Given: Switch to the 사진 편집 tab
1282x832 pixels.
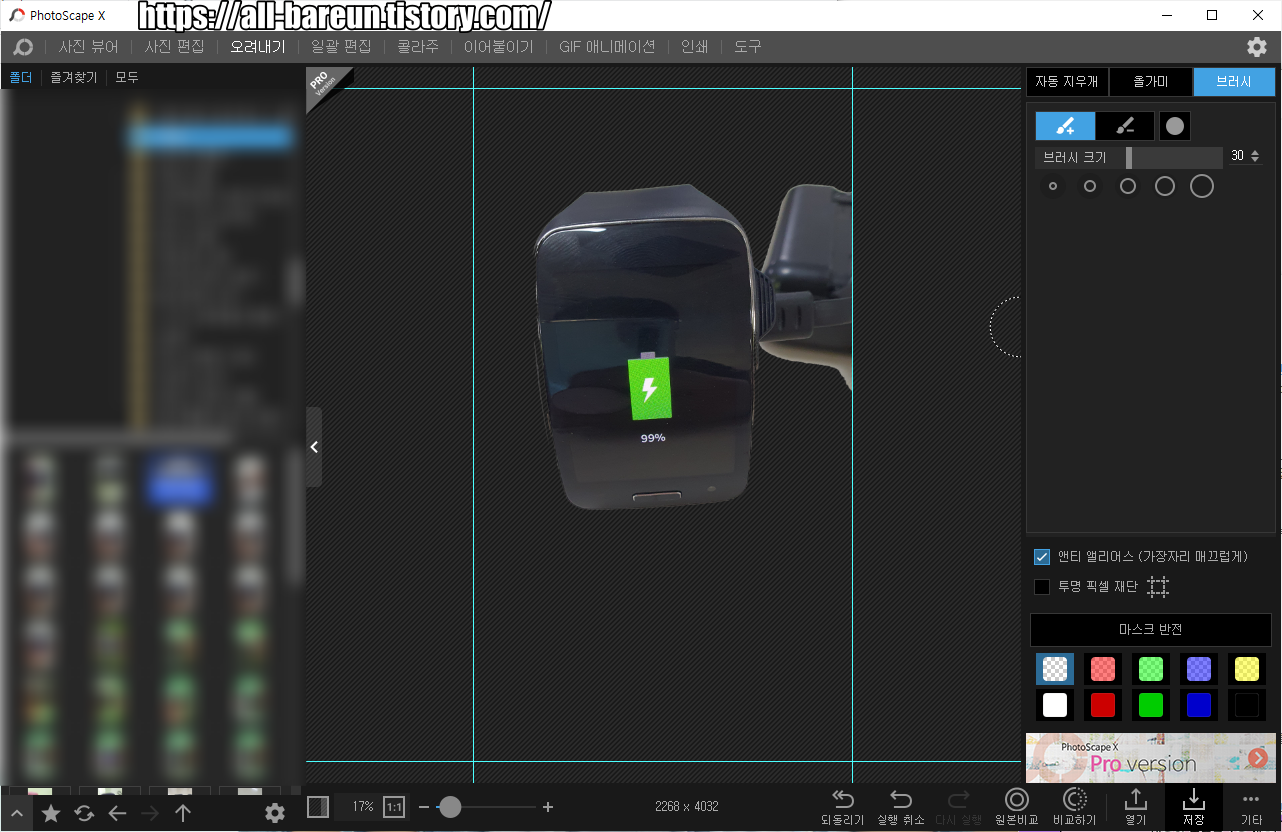Looking at the screenshot, I should [174, 47].
